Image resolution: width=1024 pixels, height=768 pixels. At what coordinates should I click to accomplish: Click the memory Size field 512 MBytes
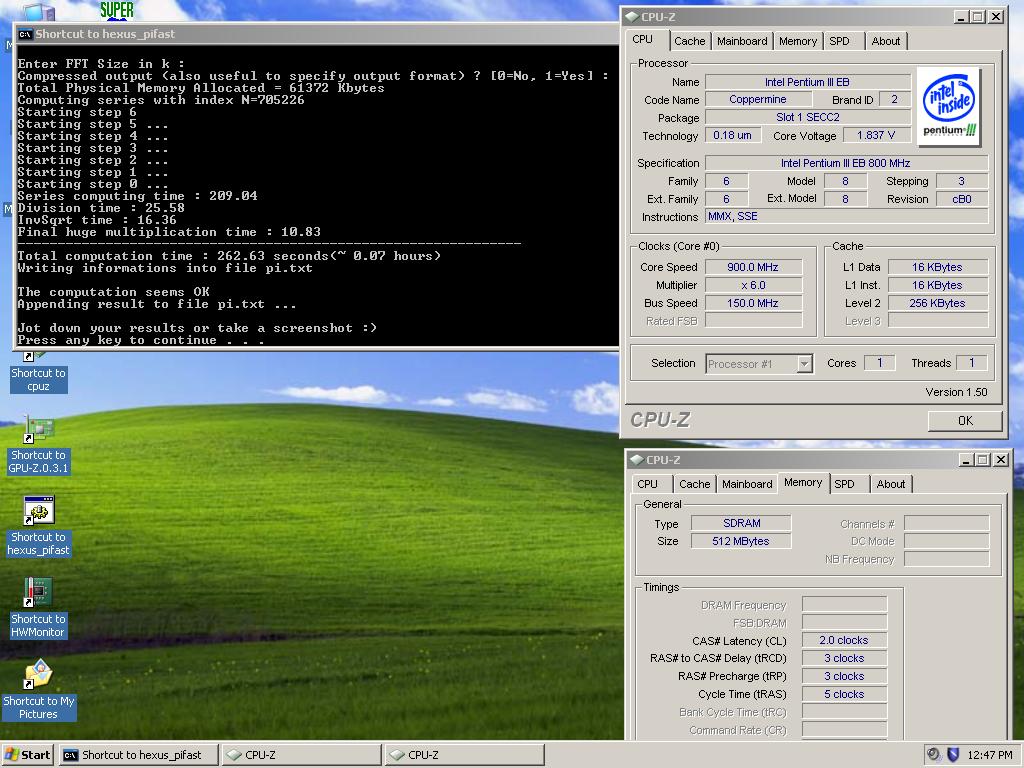point(741,541)
